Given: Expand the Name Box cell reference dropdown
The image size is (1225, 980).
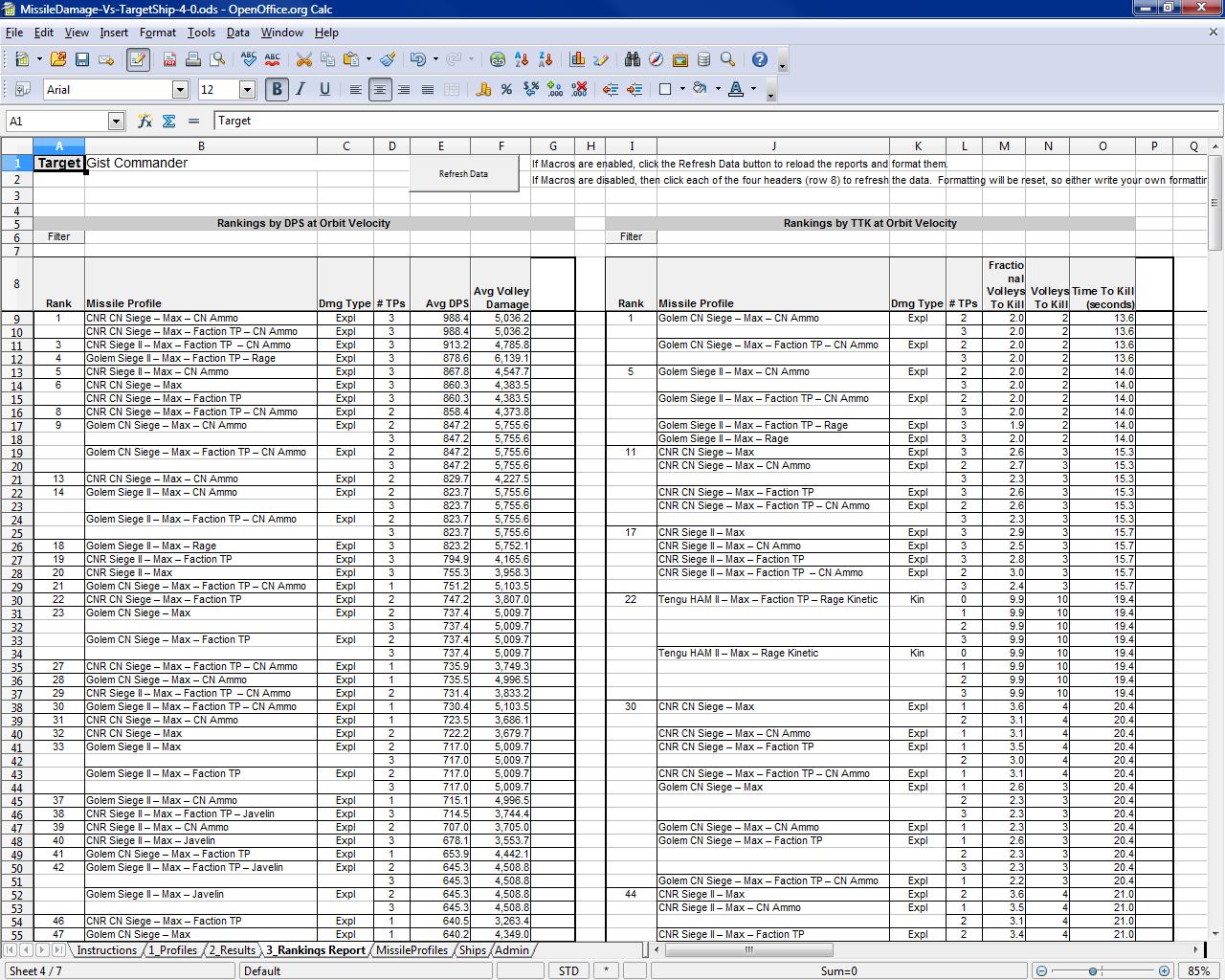Looking at the screenshot, I should coord(116,121).
